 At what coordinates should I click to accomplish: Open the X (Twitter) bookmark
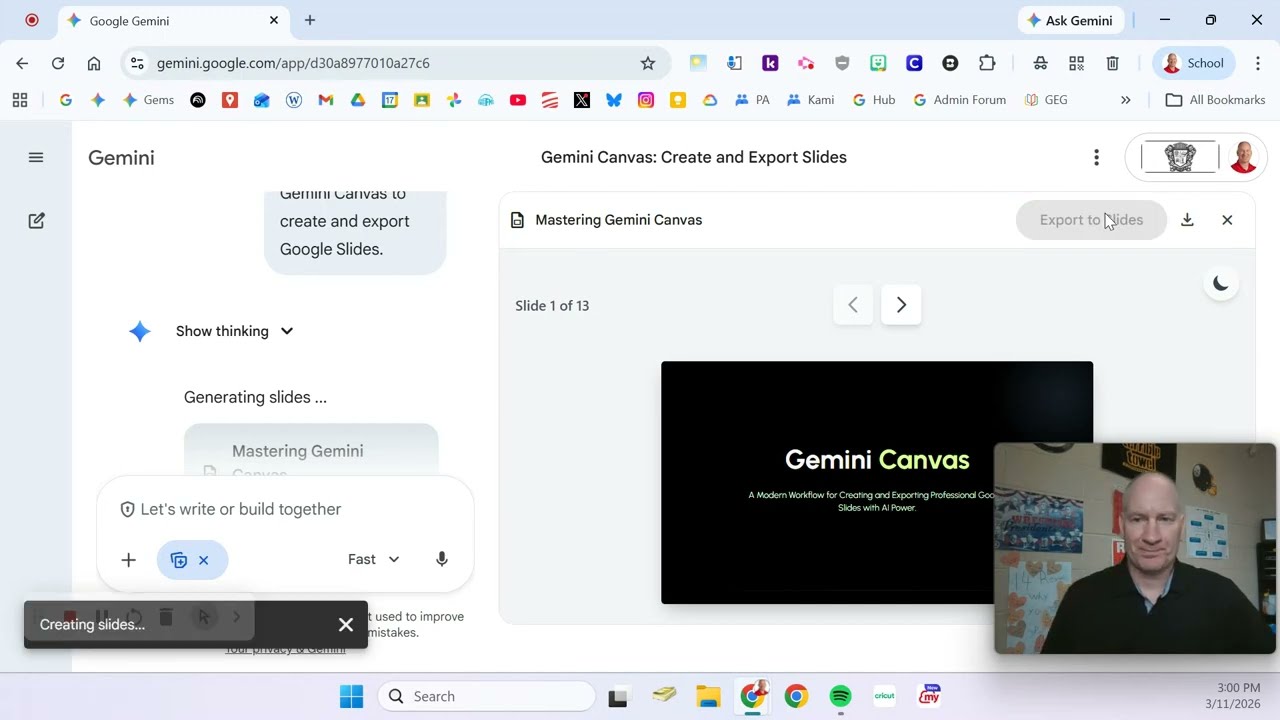[x=582, y=100]
